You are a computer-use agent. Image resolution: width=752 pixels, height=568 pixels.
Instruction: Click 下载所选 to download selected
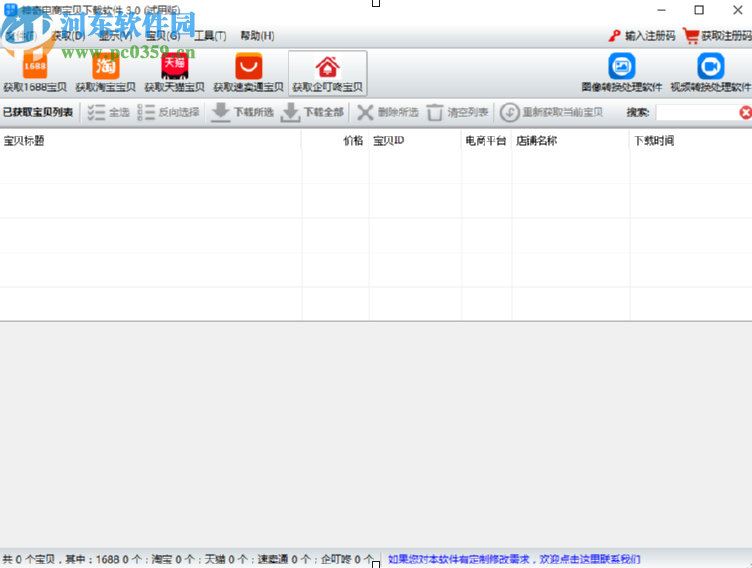[x=243, y=112]
